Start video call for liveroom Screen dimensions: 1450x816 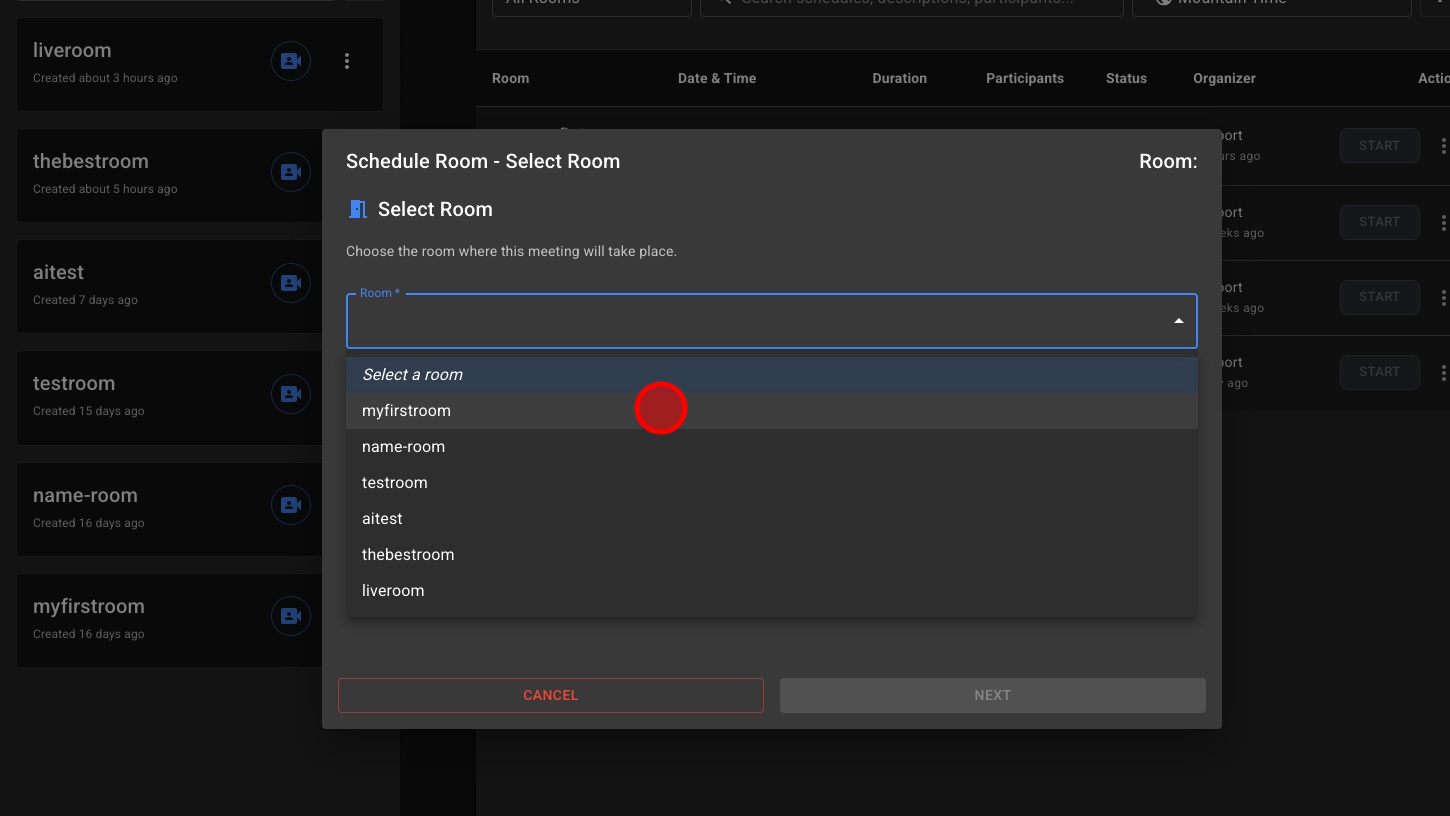pos(291,62)
